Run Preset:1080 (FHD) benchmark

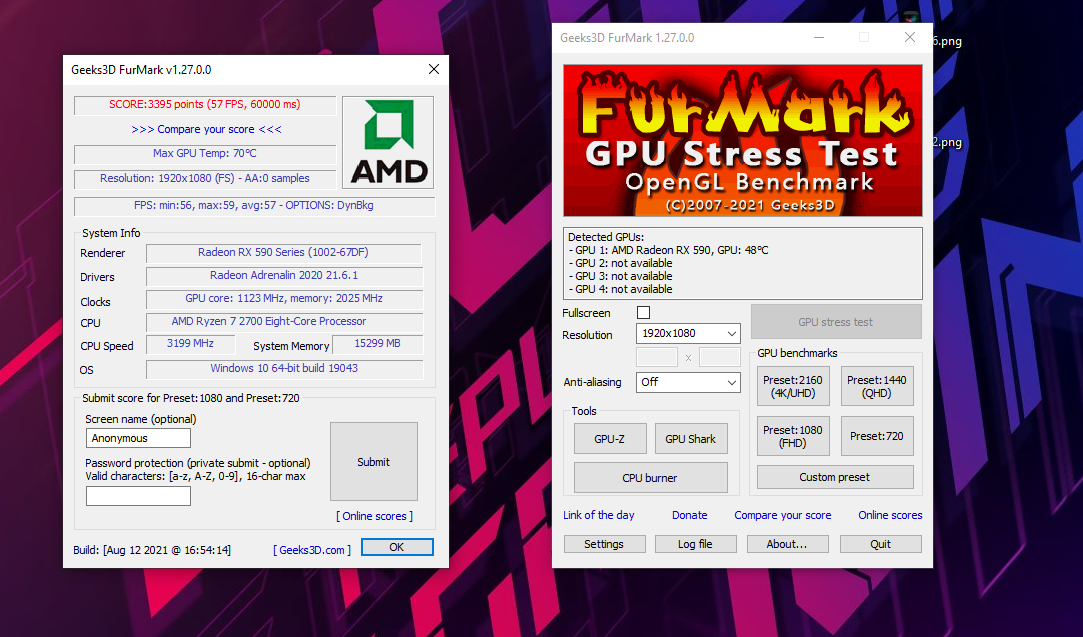click(793, 436)
